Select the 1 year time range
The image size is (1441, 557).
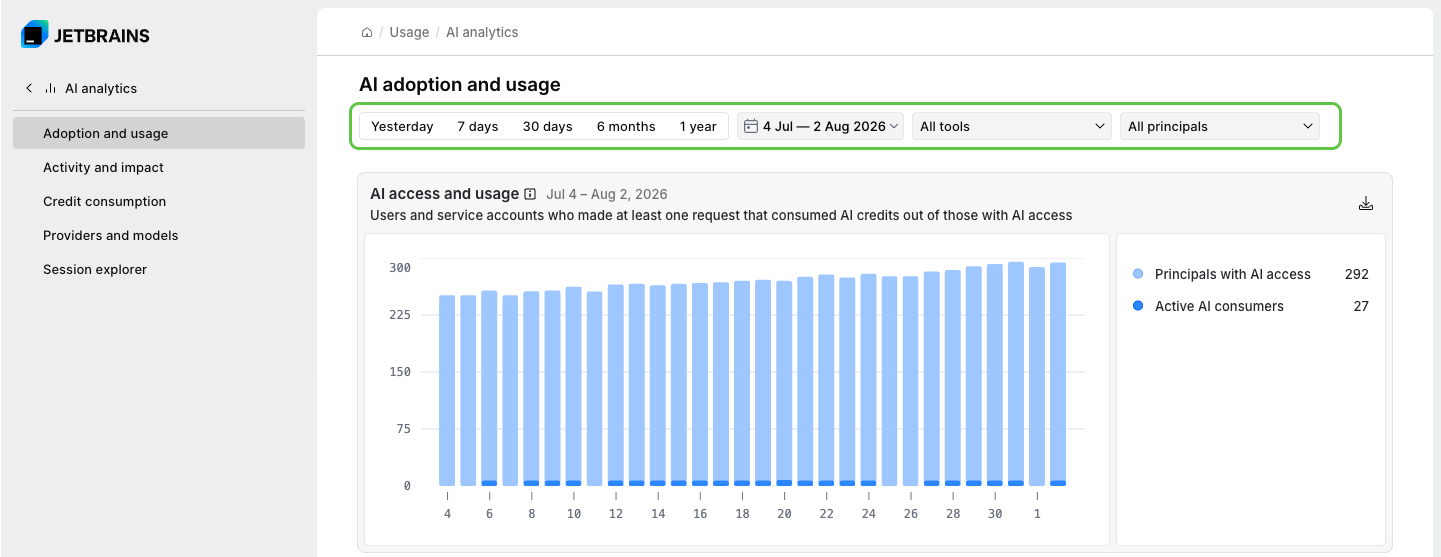pos(698,126)
